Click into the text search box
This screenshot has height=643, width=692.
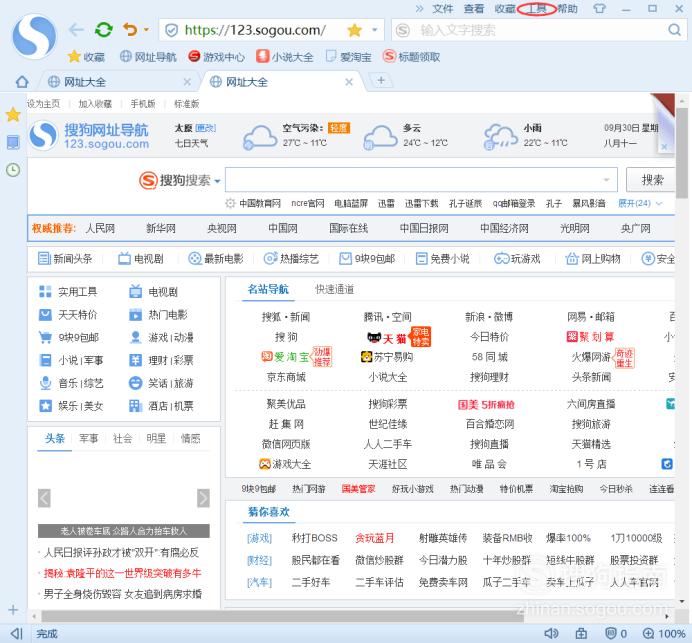pyautogui.click(x=541, y=30)
